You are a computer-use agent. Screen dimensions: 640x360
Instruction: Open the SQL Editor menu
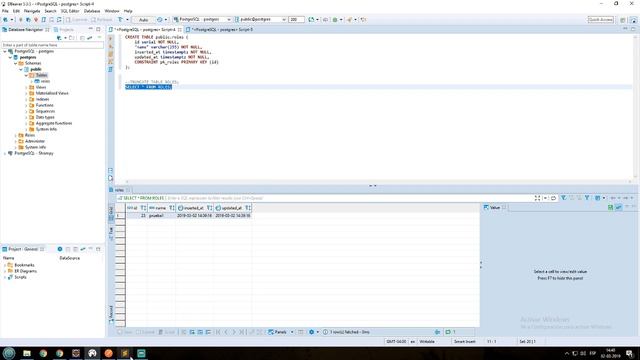70,11
